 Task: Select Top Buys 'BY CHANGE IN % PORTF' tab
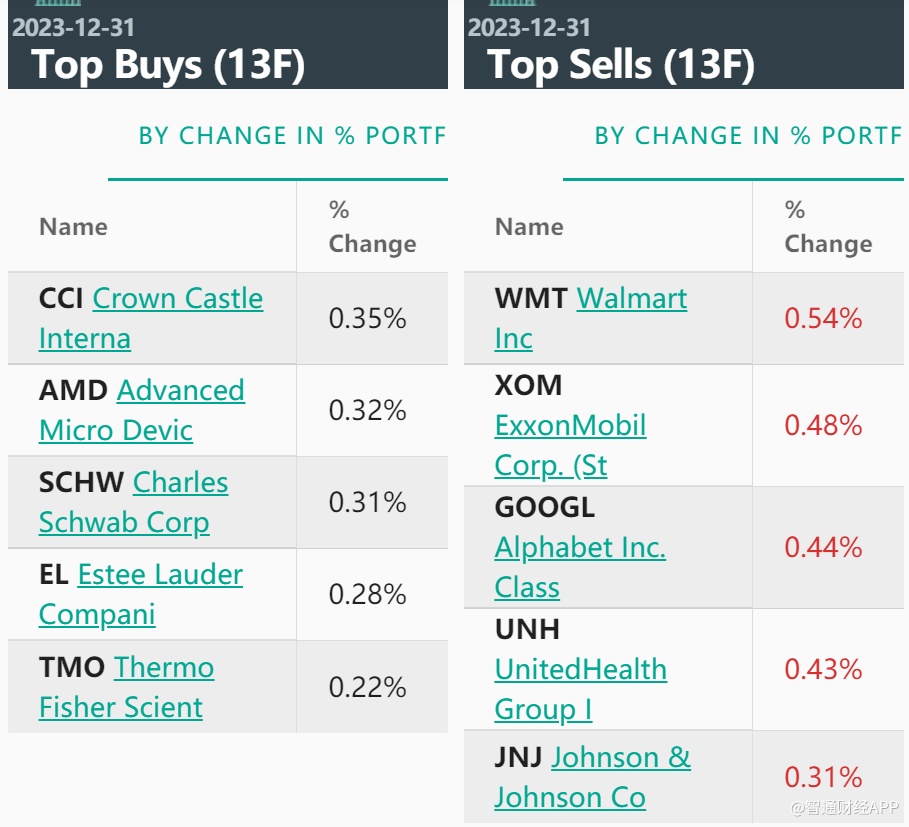[x=292, y=137]
